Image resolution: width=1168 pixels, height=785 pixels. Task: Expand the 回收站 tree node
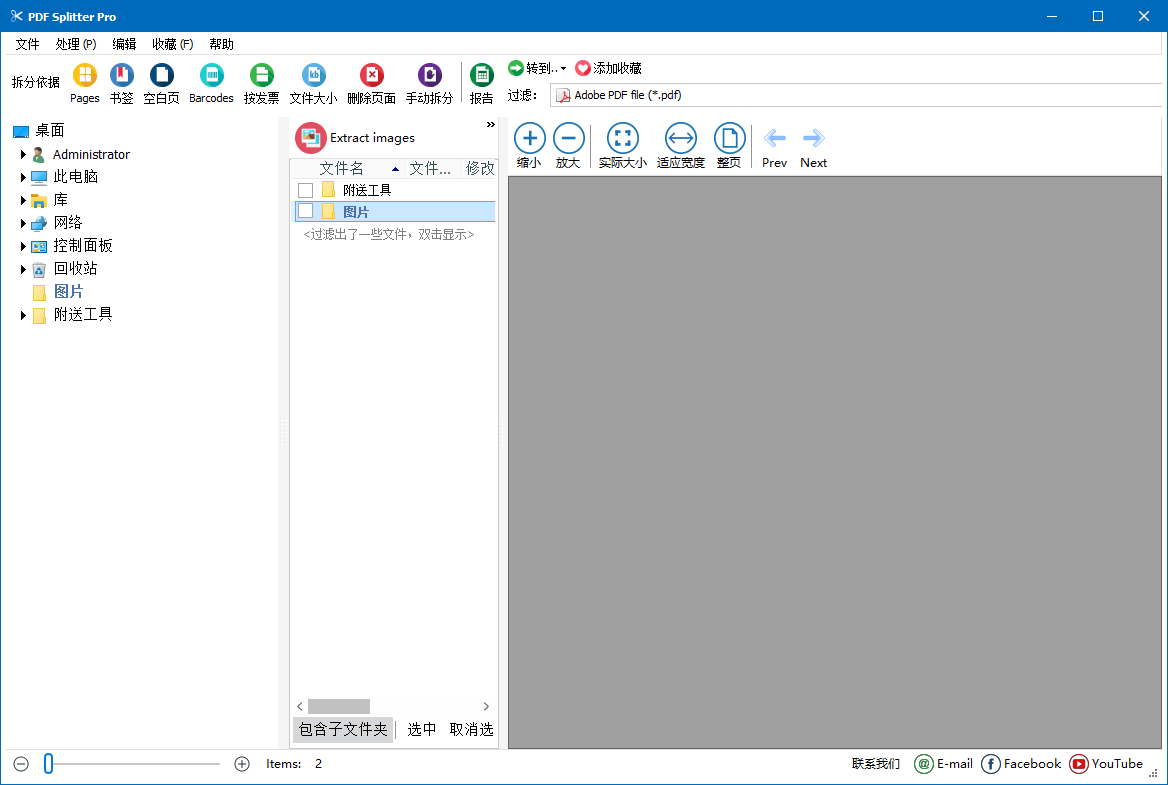coord(23,270)
